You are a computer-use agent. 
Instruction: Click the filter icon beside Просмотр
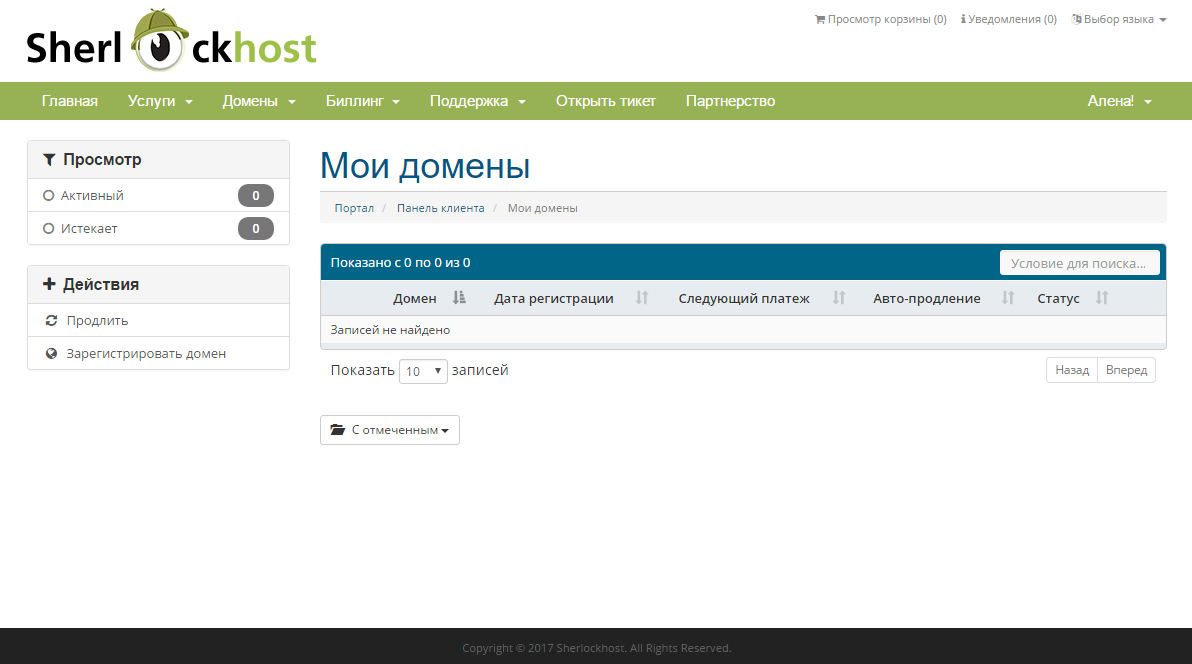click(x=49, y=160)
